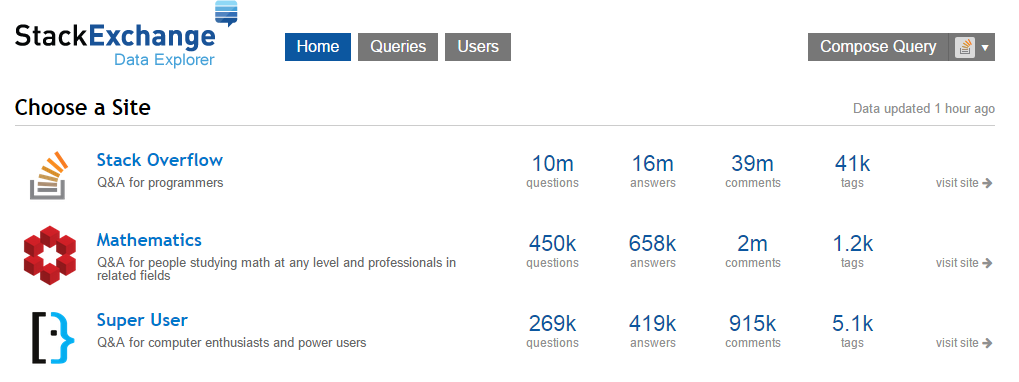
Task: Visit site for Stack Overflow
Action: pyautogui.click(x=964, y=183)
